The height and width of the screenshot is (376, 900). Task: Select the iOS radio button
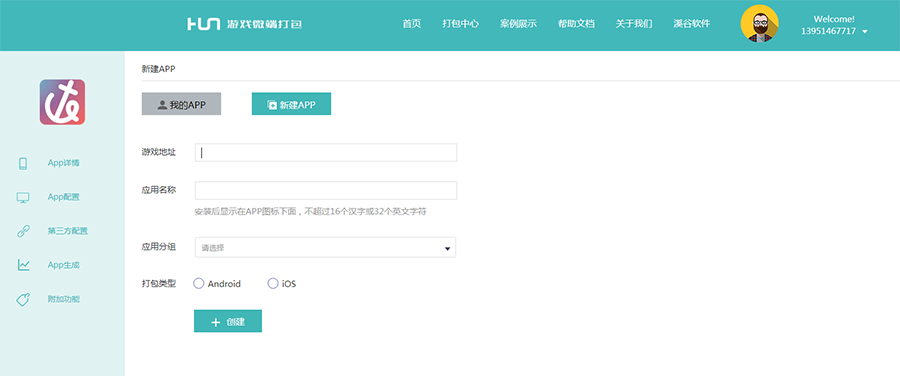pos(273,284)
